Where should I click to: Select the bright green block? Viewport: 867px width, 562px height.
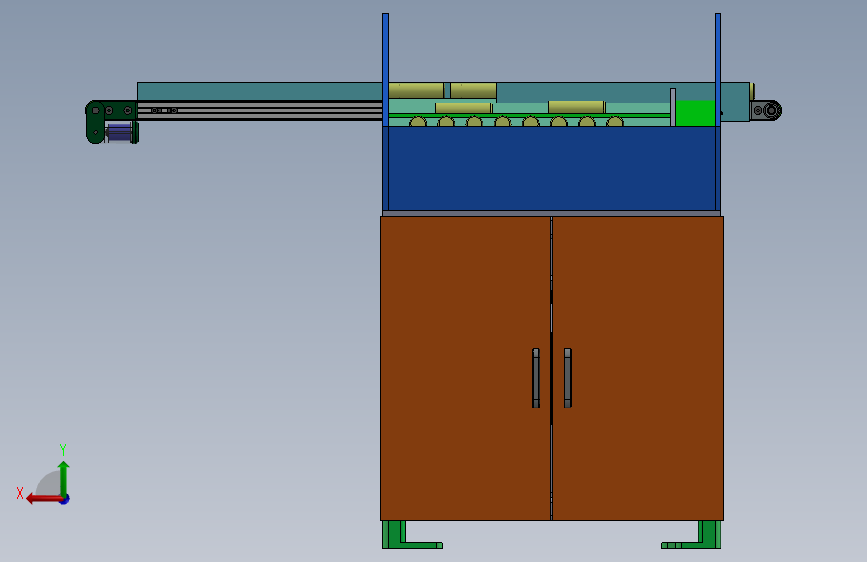tap(696, 113)
